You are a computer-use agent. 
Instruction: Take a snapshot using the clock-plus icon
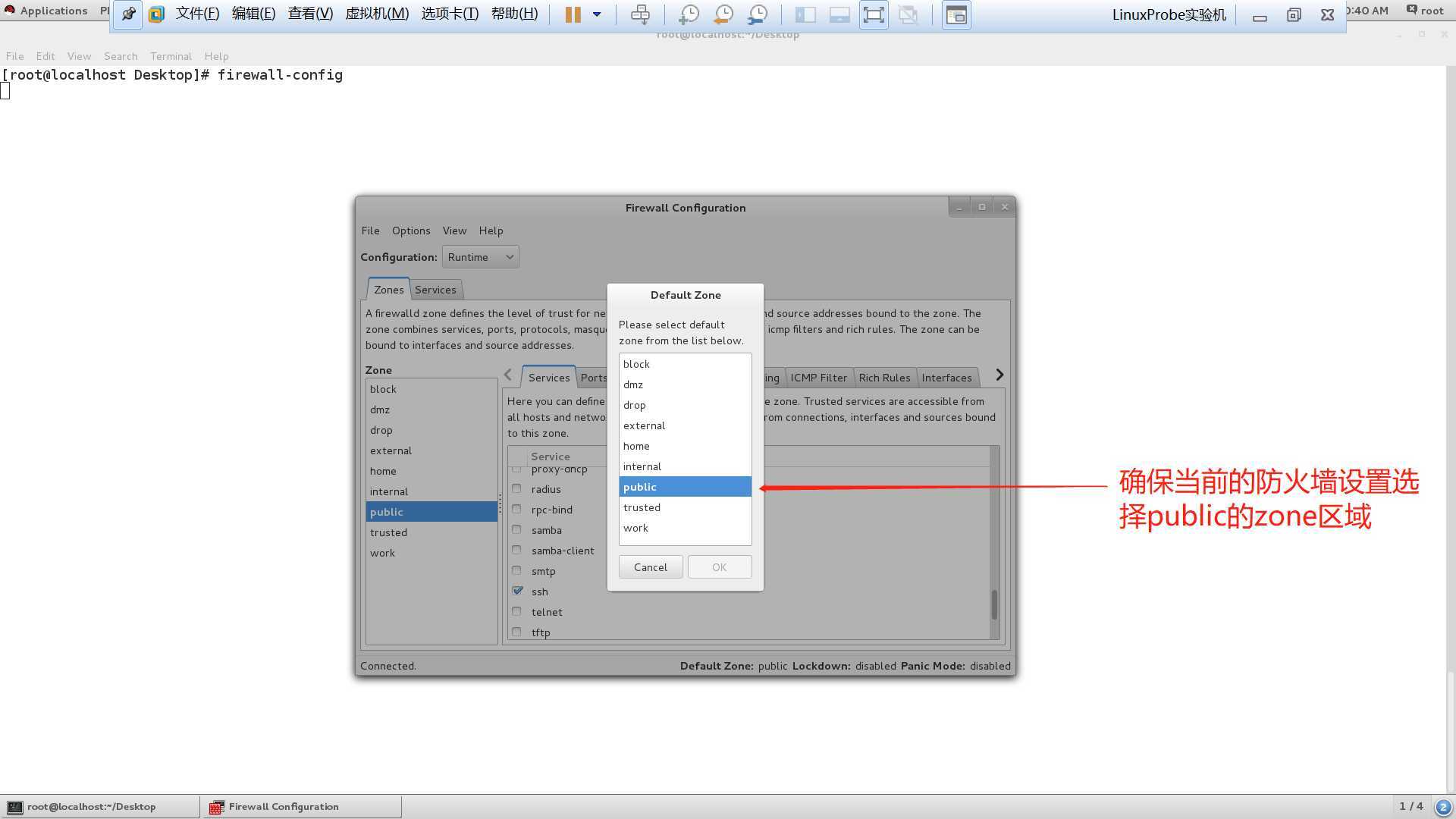(x=689, y=14)
